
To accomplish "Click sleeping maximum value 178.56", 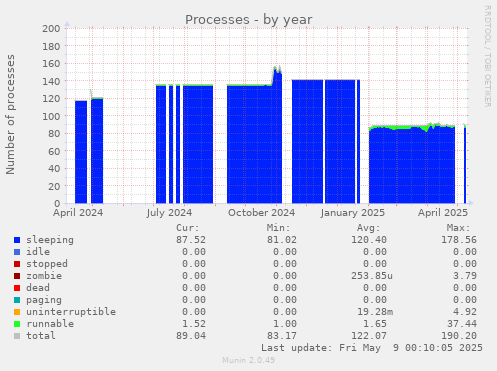I will click(459, 240).
